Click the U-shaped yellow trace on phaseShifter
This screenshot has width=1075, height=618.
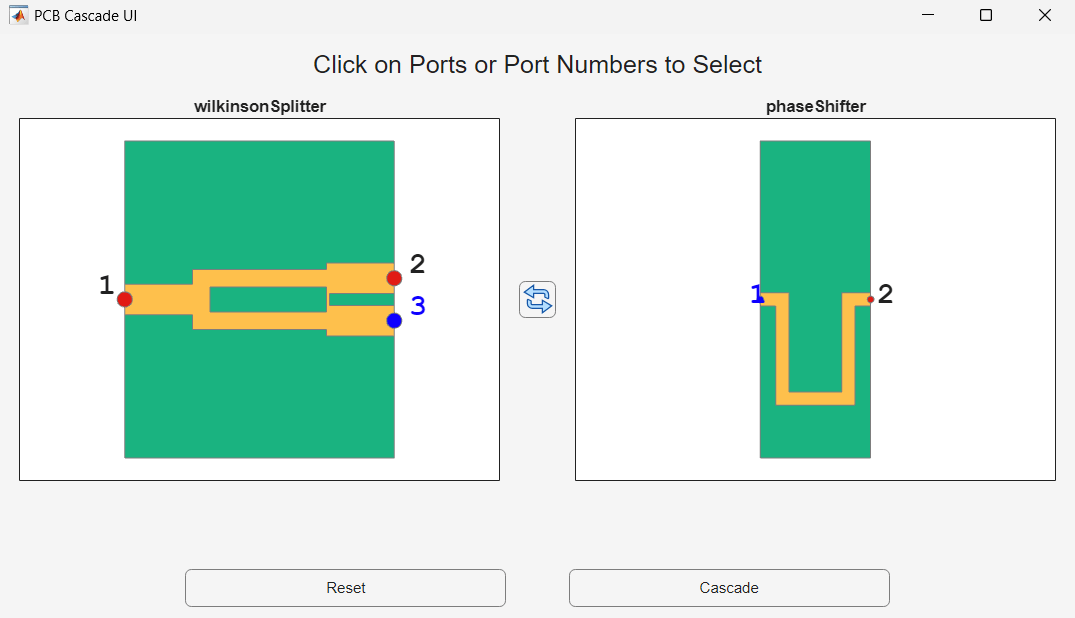(x=815, y=398)
